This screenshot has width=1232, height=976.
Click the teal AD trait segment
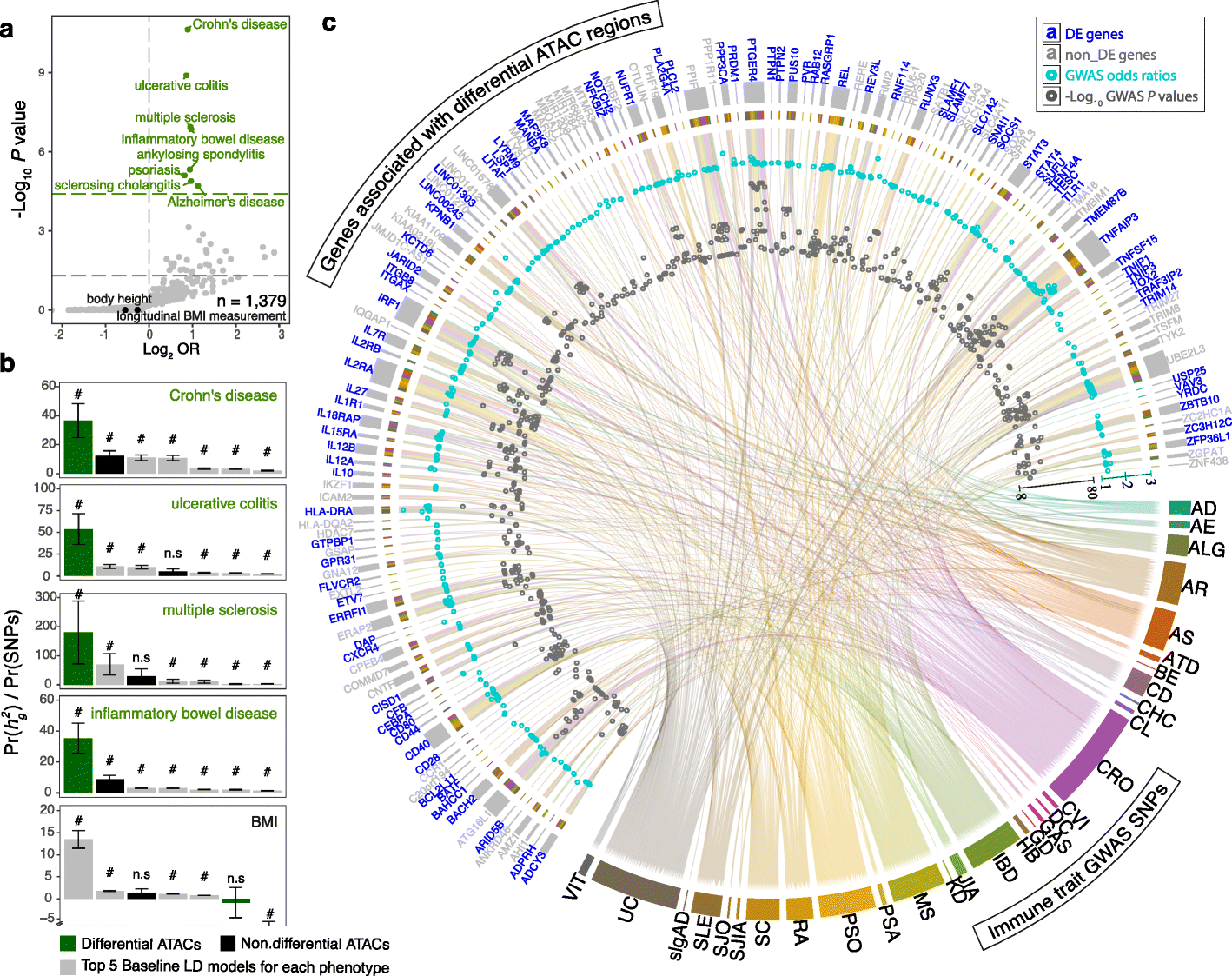[1180, 508]
